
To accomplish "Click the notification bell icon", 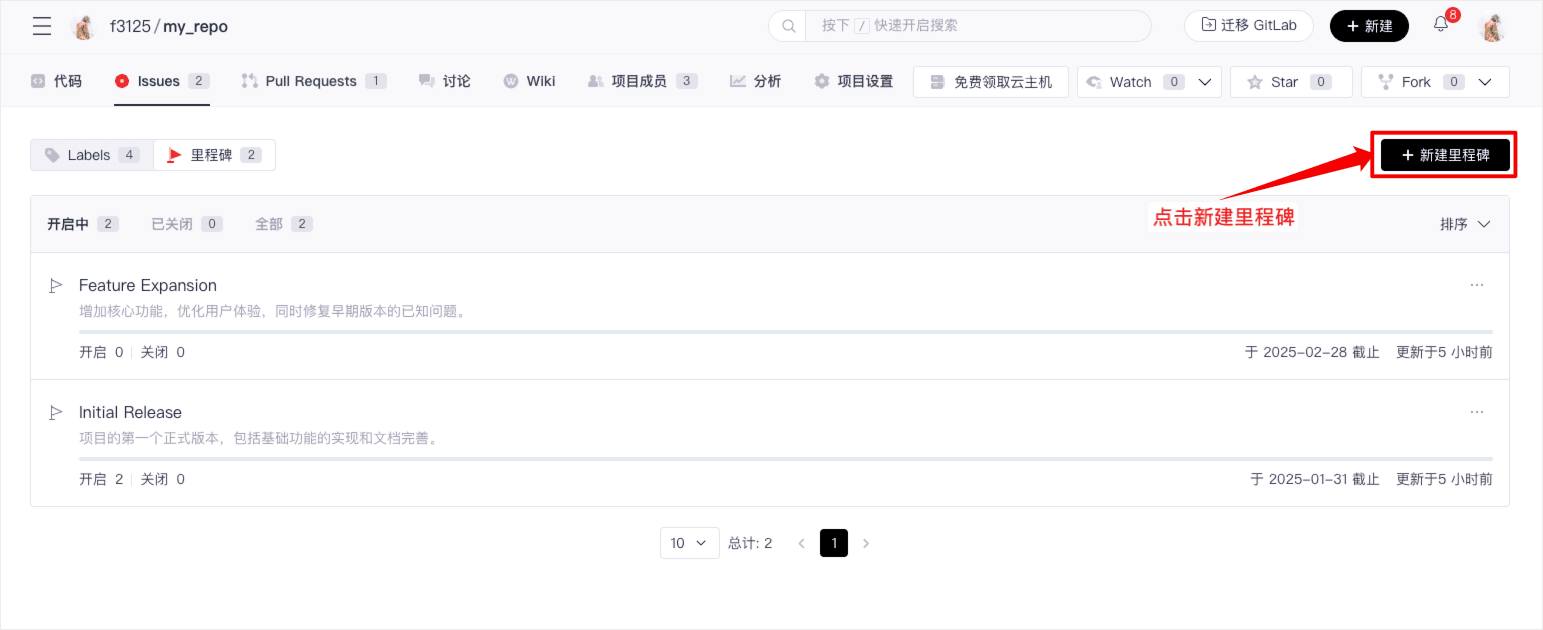I will coord(1441,25).
